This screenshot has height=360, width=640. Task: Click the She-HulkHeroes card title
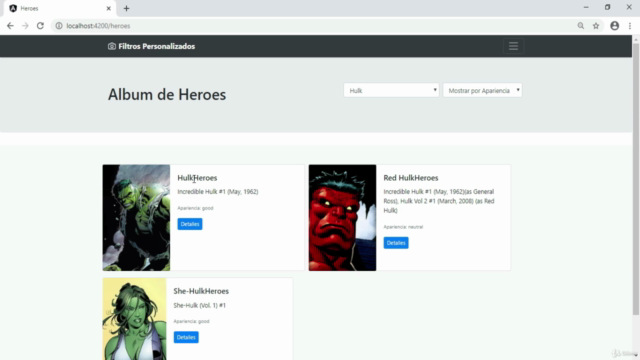coord(201,291)
